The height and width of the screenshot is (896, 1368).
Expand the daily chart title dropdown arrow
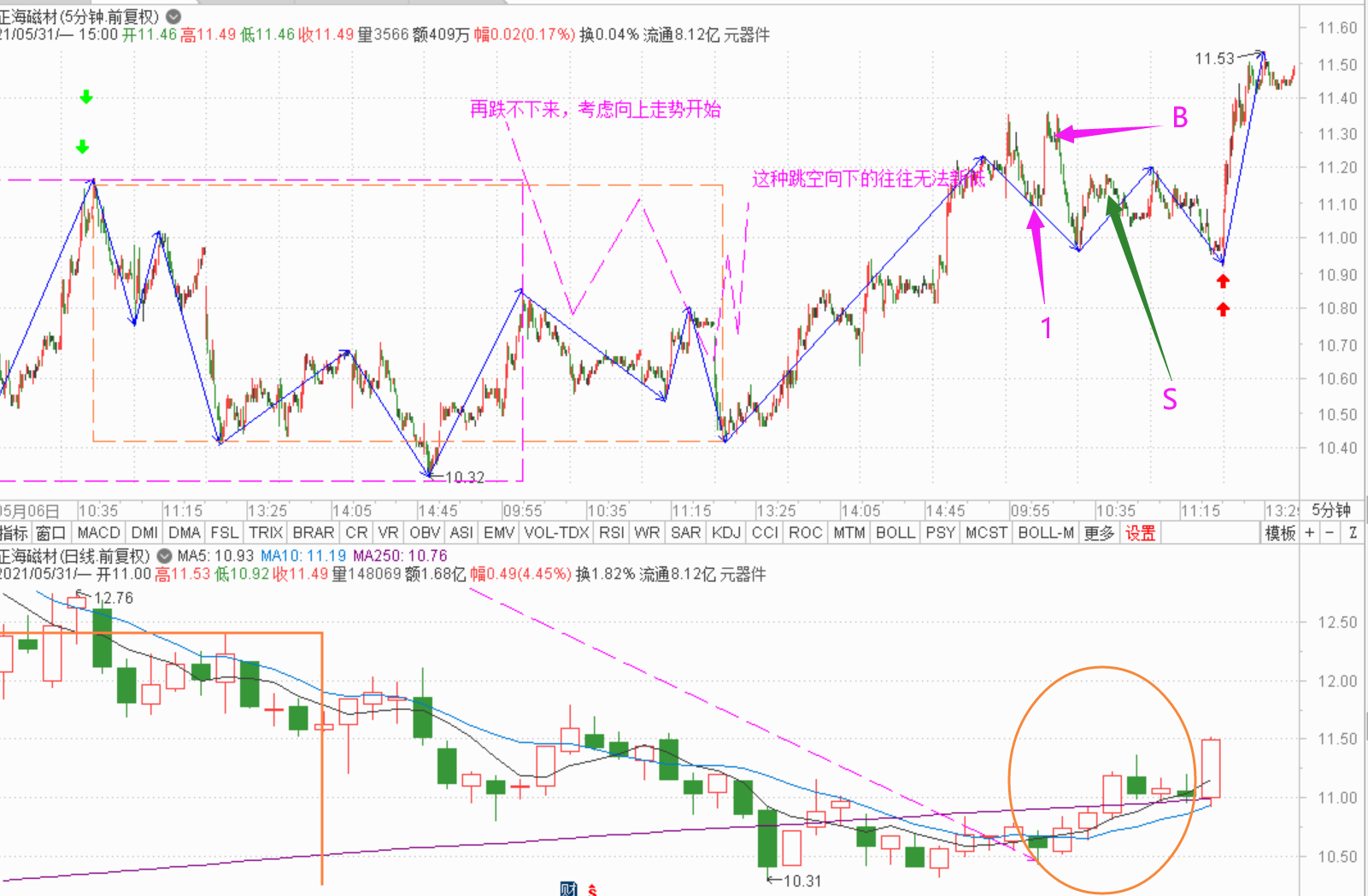coord(164,556)
